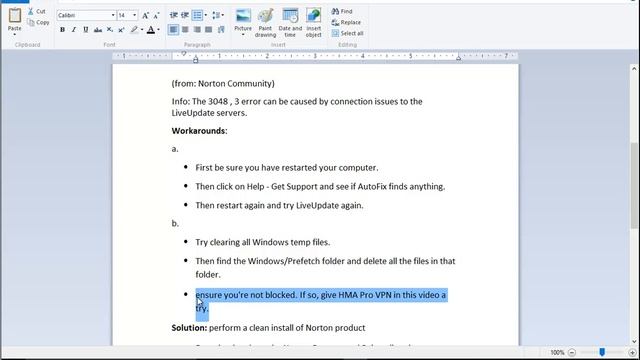Toggle strikethrough formatting
640x360 pixels.
point(98,29)
